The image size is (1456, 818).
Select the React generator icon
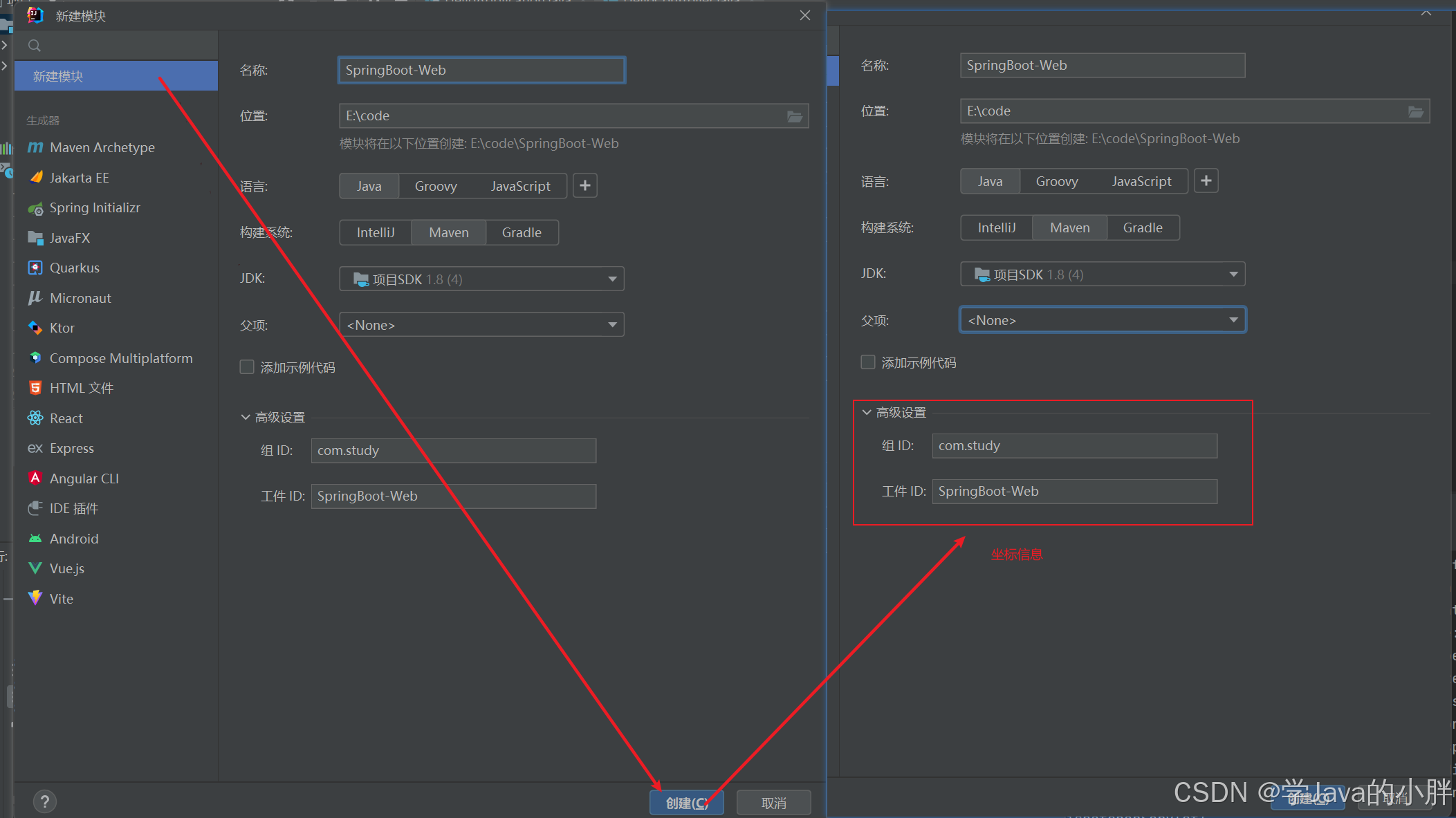(35, 418)
